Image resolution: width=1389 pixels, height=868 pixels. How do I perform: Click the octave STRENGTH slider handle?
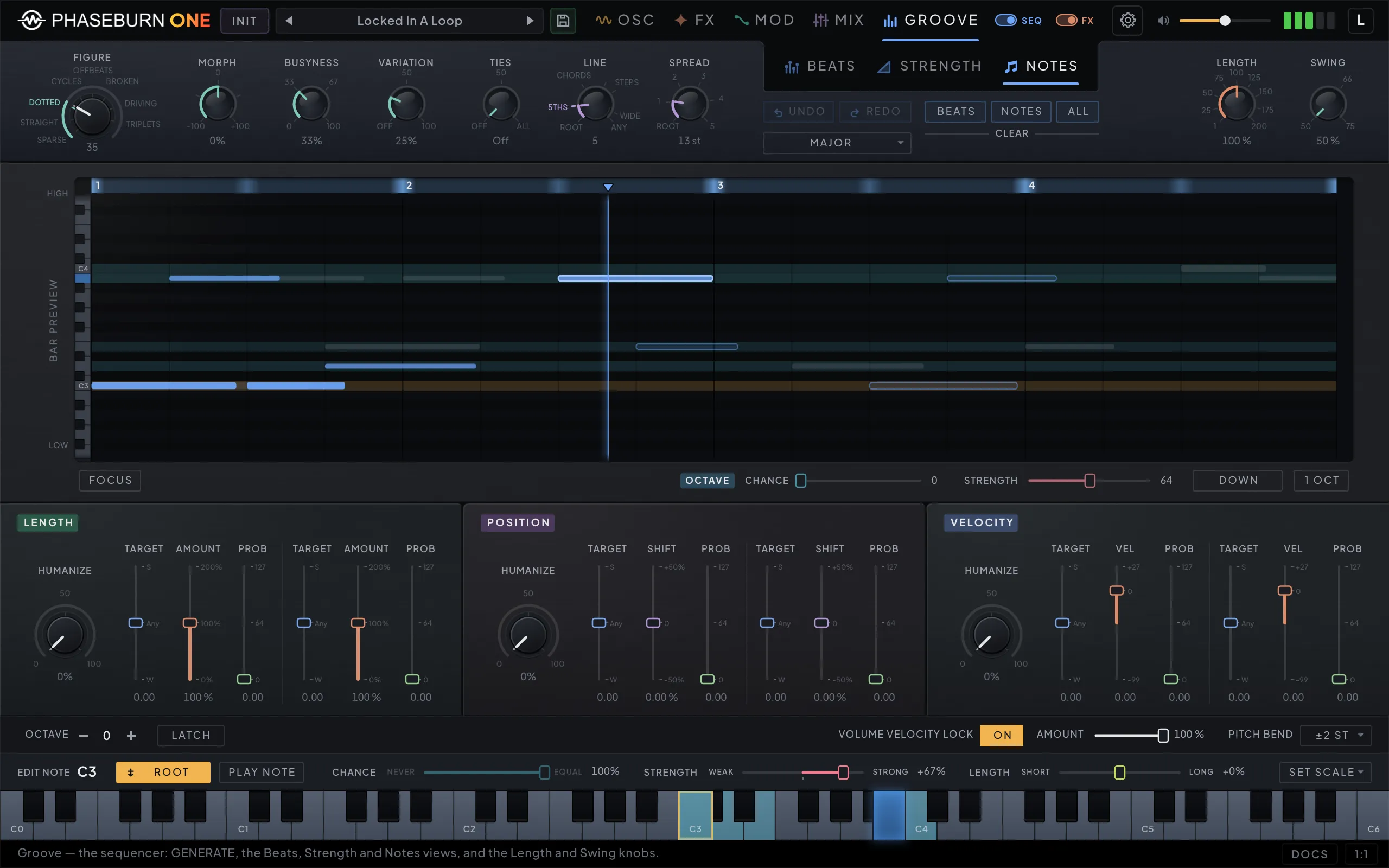click(x=1089, y=481)
